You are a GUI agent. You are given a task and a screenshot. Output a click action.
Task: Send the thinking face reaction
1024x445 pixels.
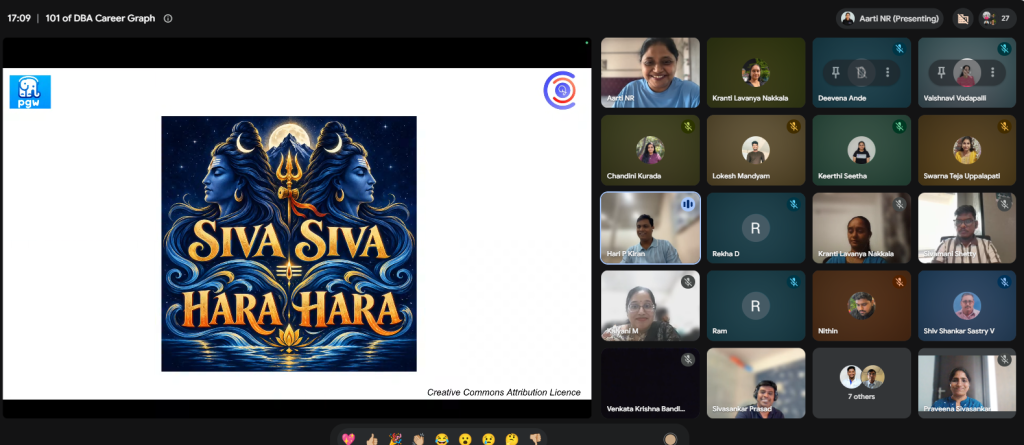(512, 439)
